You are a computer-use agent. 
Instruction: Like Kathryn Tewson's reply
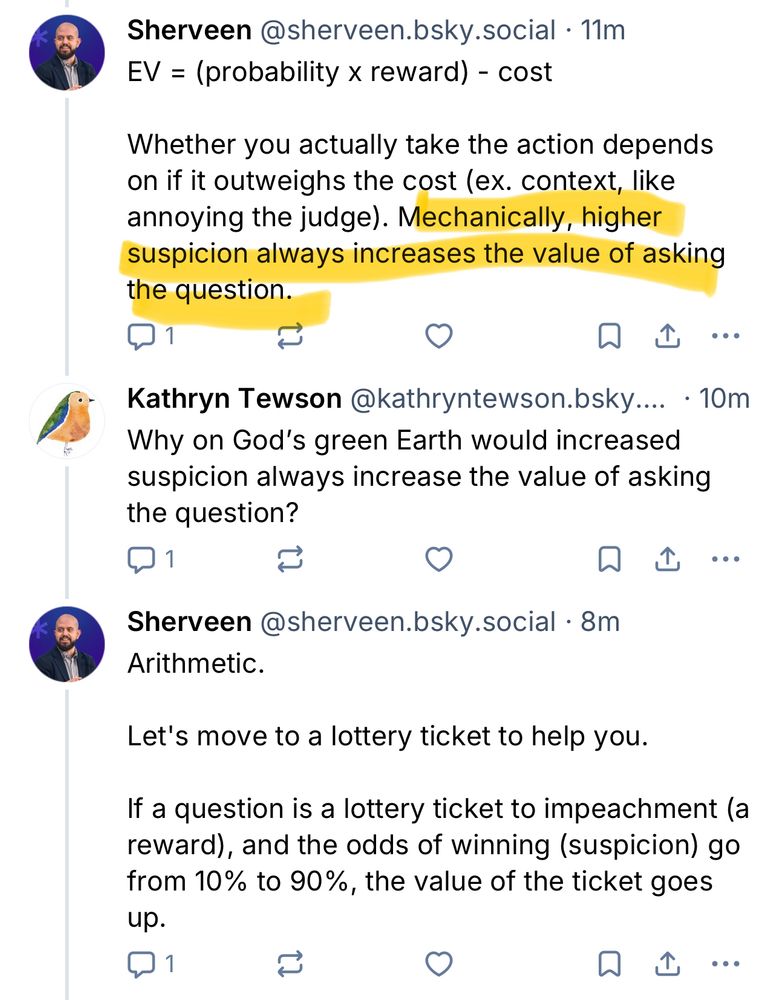436,559
